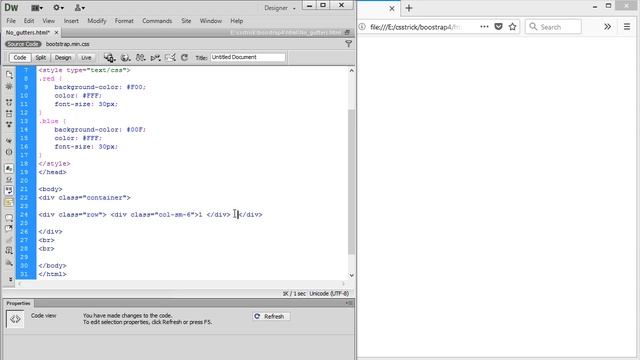Click the Refresh button in Properties panel
640x360 pixels.
coord(271,316)
